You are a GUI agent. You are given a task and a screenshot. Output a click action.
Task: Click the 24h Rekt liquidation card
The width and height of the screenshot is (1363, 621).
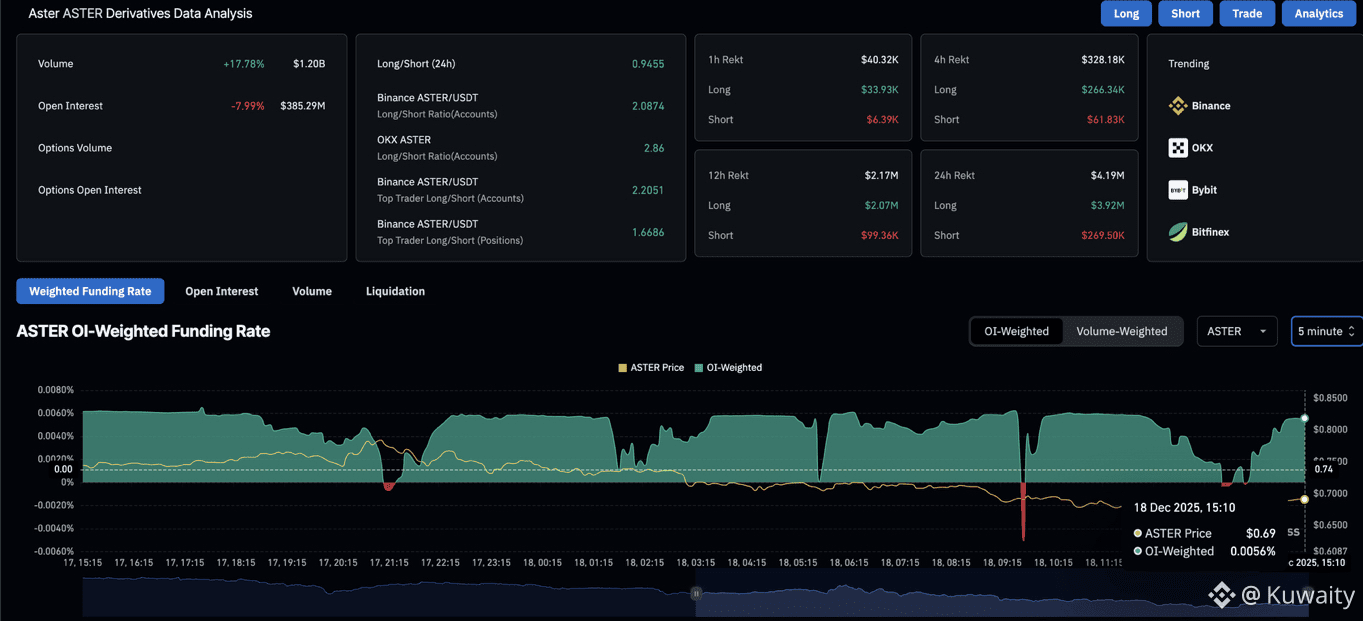click(1029, 204)
